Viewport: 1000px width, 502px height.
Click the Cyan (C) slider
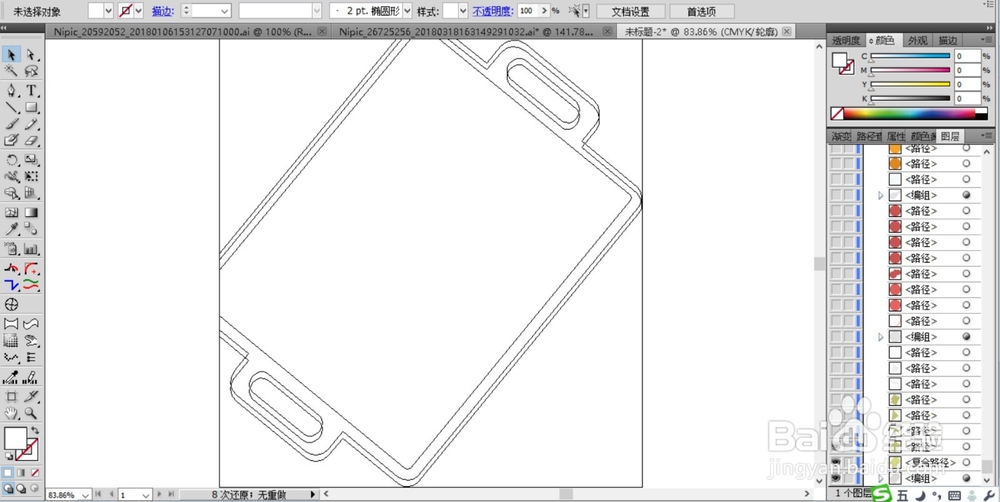[x=910, y=56]
